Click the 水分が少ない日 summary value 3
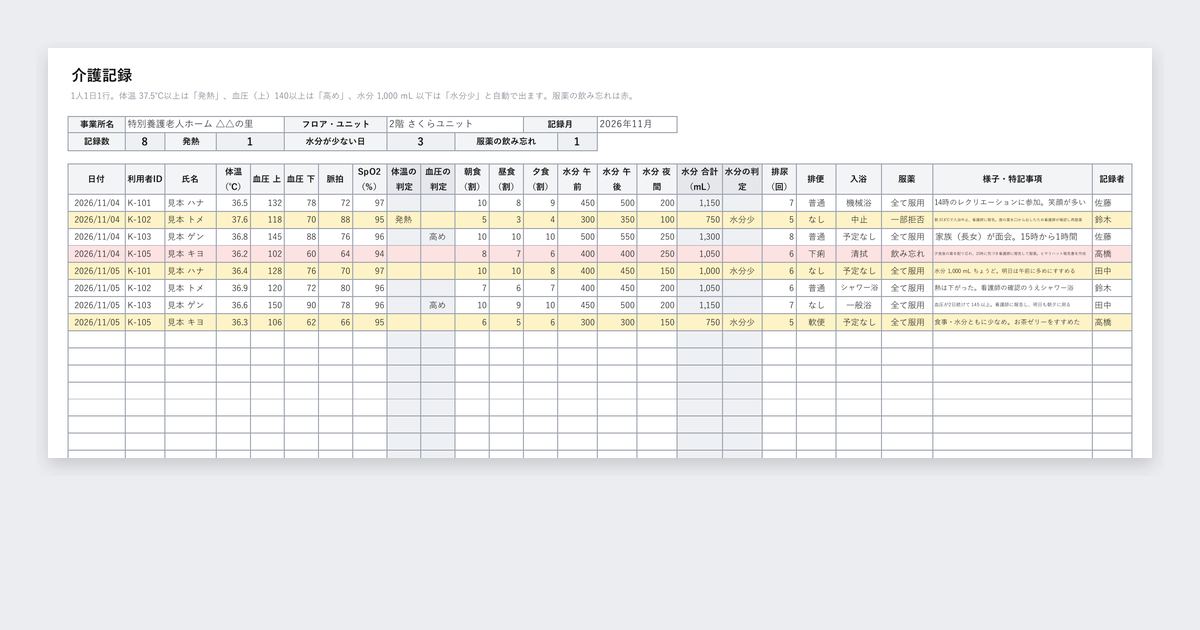 (x=421, y=142)
